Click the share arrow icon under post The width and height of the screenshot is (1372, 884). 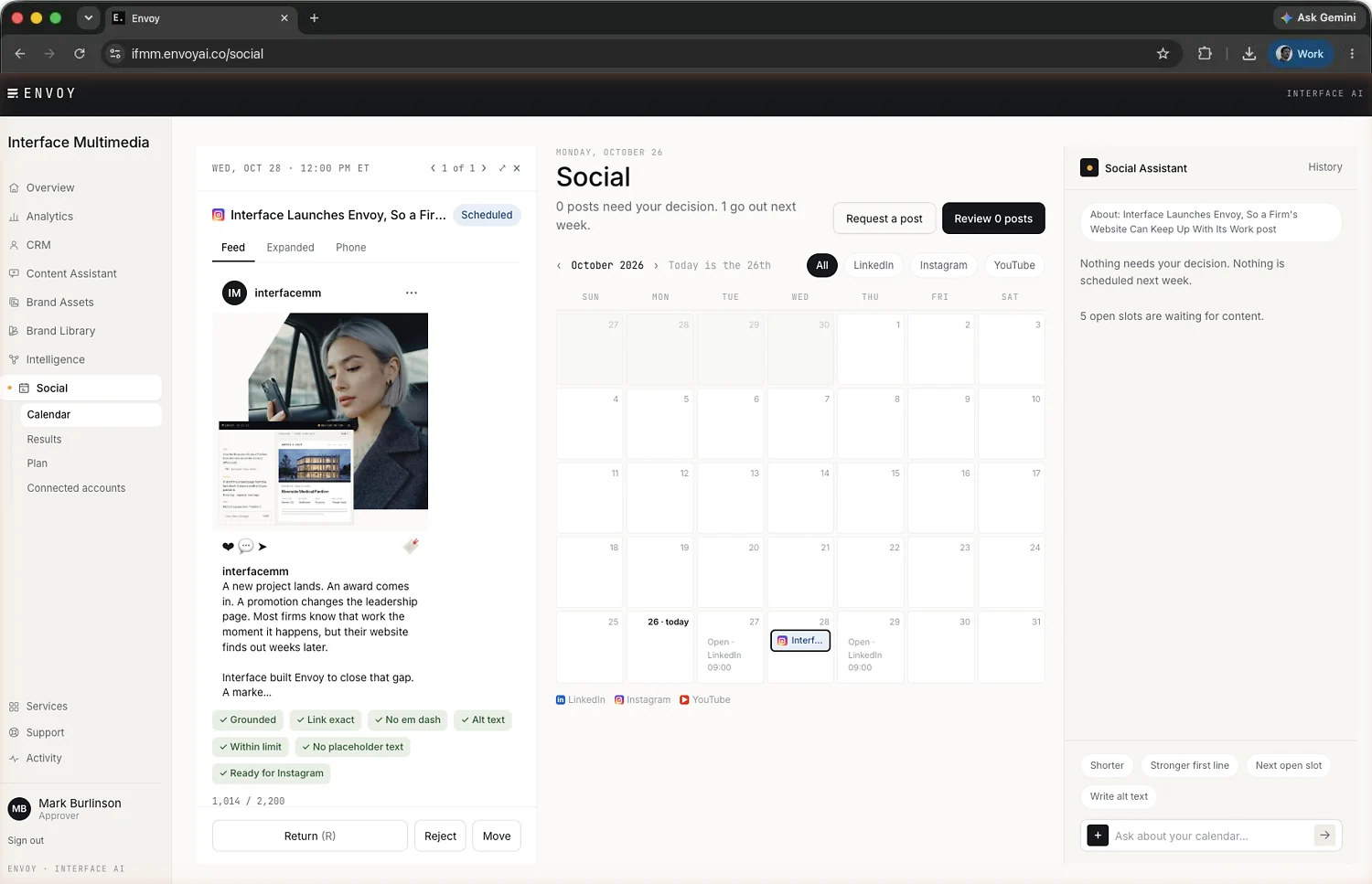click(x=263, y=547)
